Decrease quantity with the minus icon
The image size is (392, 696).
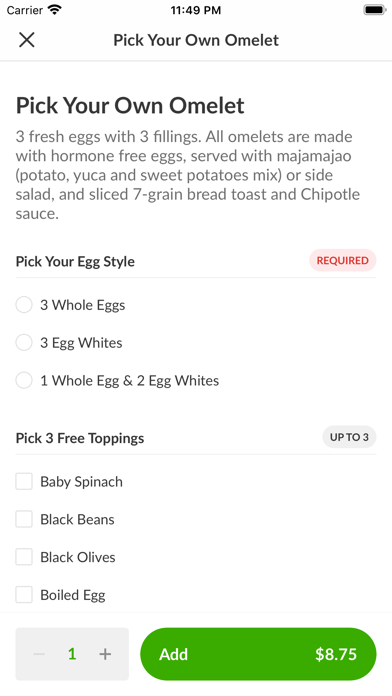point(39,654)
